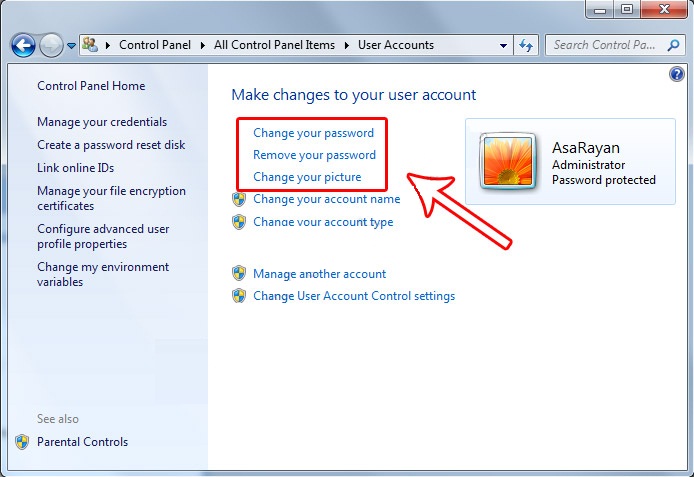
Task: Click the Forward navigation arrow button
Action: pyautogui.click(x=51, y=45)
